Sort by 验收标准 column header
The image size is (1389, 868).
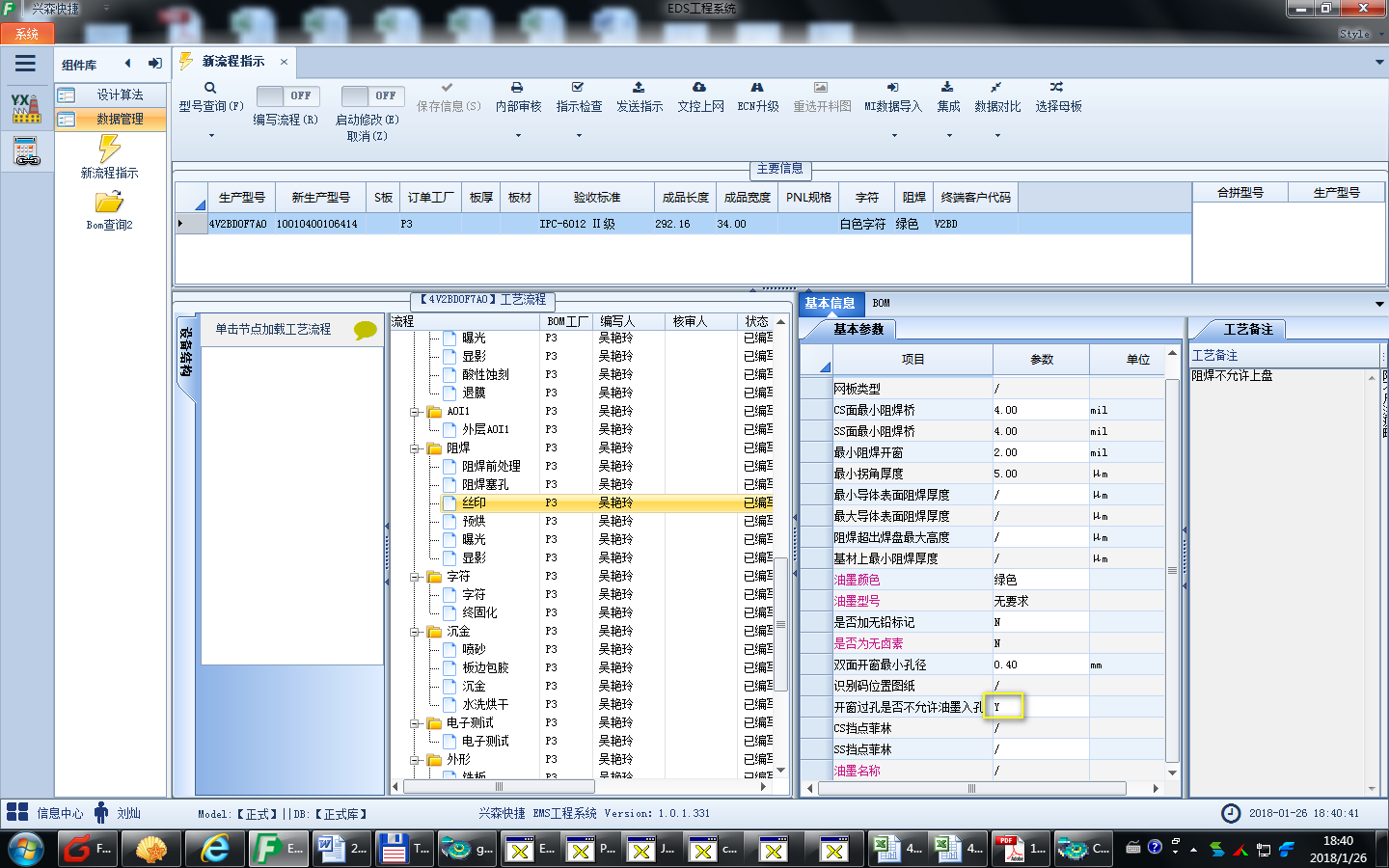596,197
